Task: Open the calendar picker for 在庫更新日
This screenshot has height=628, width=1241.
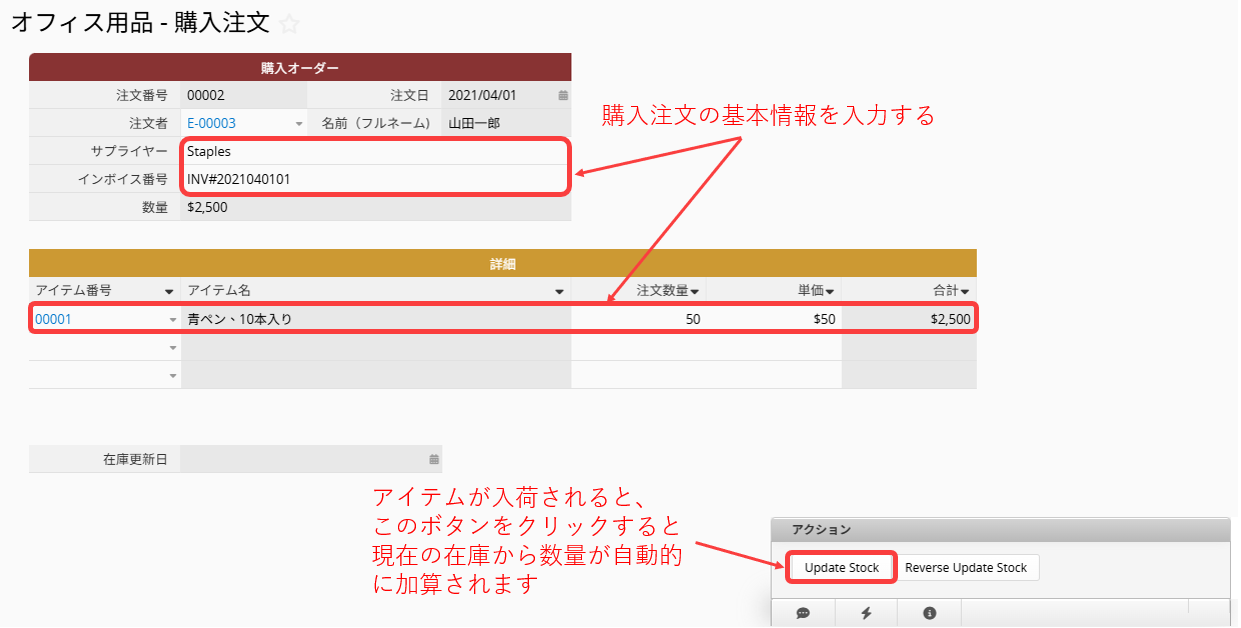Action: coord(434,460)
